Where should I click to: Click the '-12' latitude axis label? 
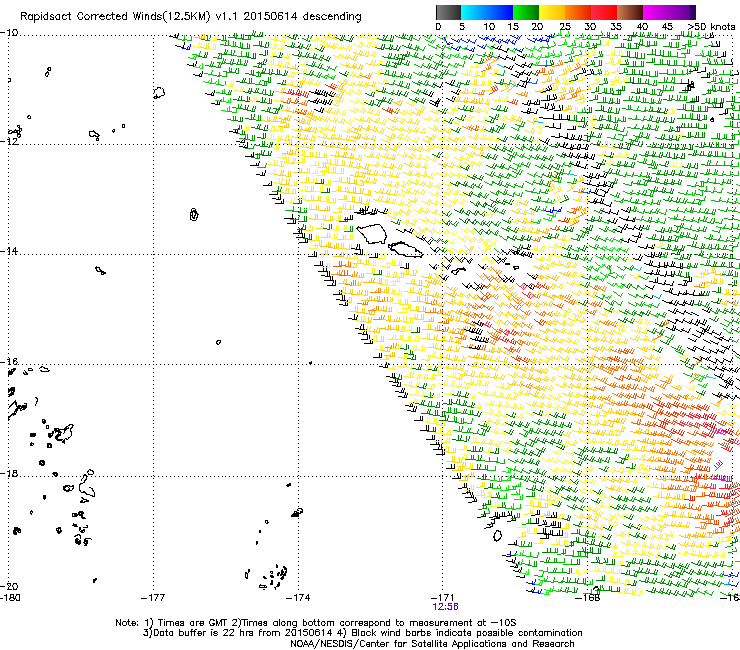click(x=9, y=141)
